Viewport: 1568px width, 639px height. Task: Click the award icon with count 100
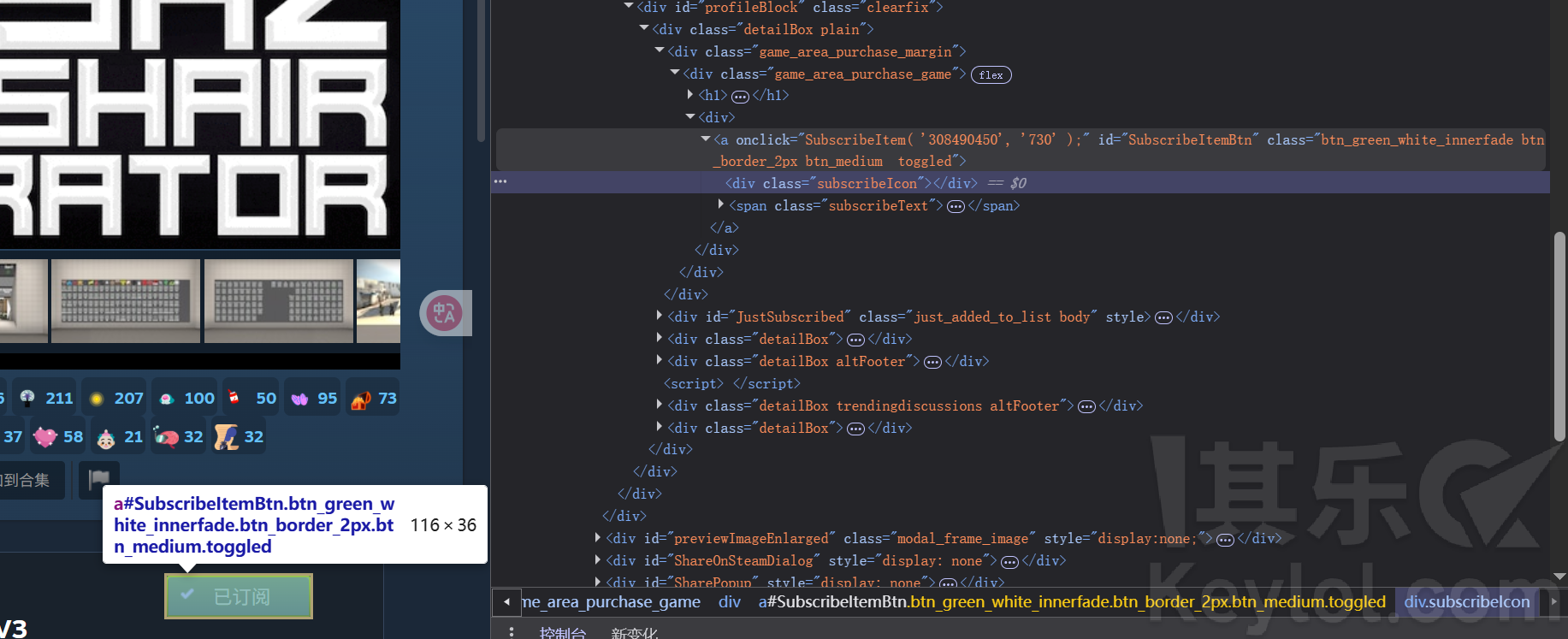pos(186,398)
